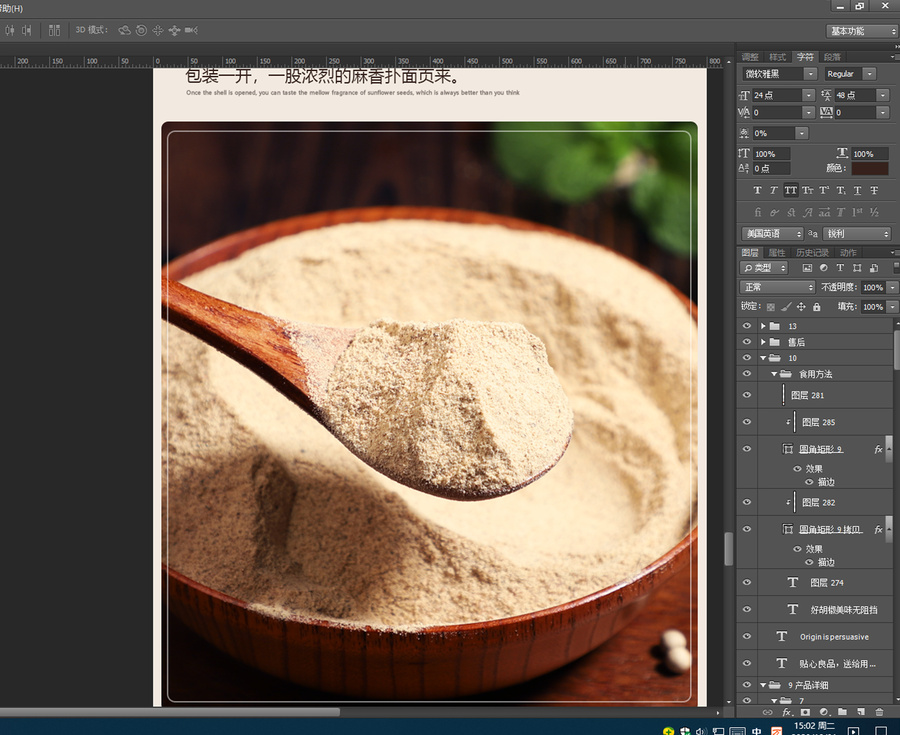Filter layers by pixel layer type

pyautogui.click(x=807, y=268)
